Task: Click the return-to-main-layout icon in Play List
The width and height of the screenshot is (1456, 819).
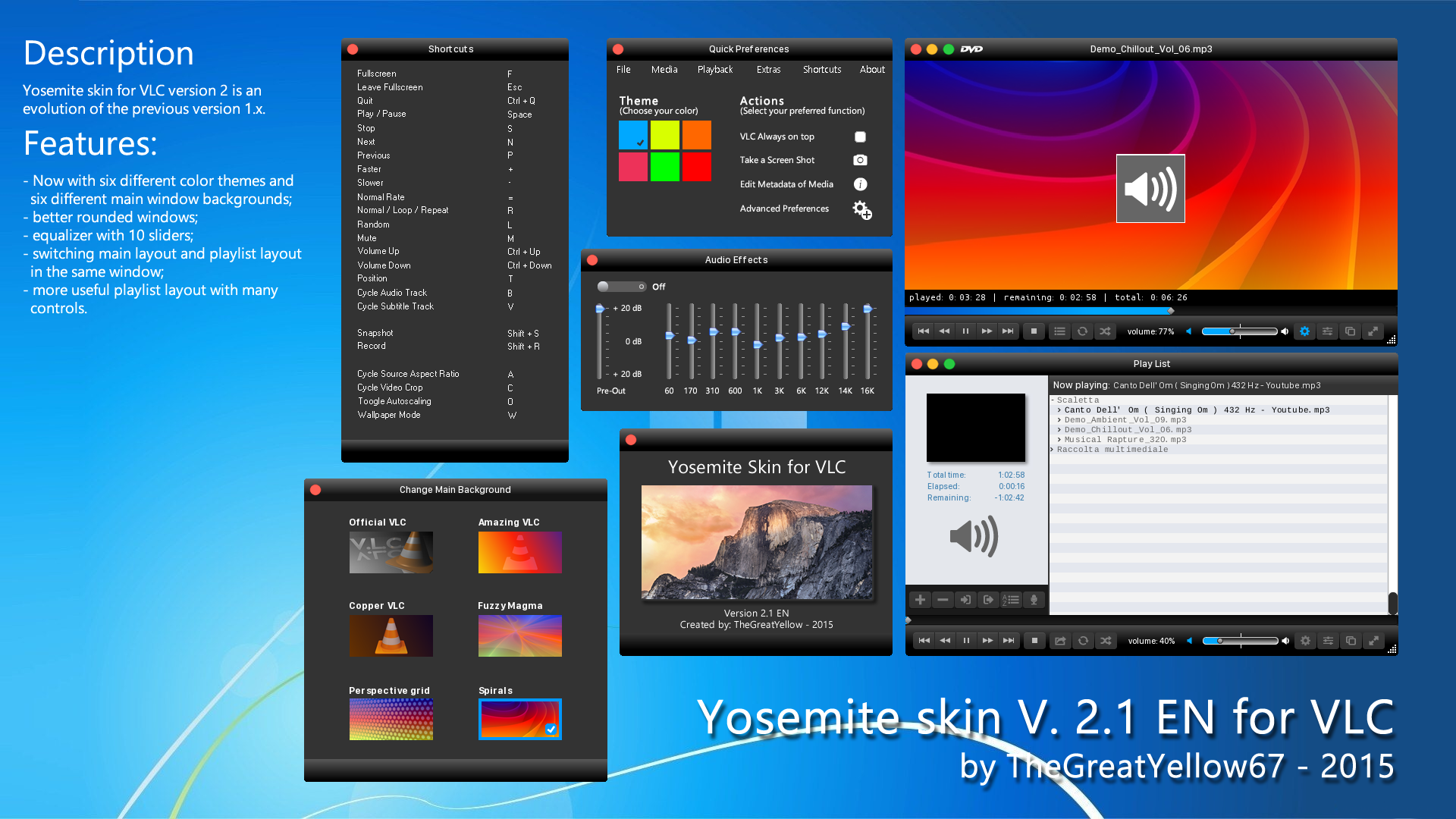Action: 1060,641
